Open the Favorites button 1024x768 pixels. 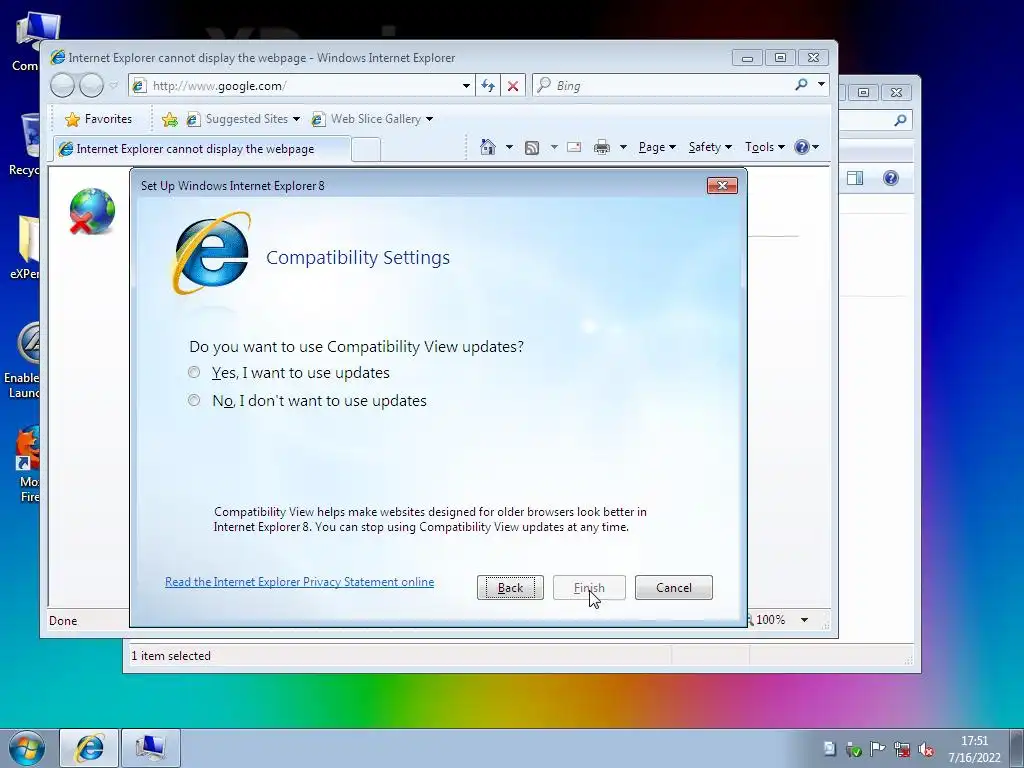(99, 119)
